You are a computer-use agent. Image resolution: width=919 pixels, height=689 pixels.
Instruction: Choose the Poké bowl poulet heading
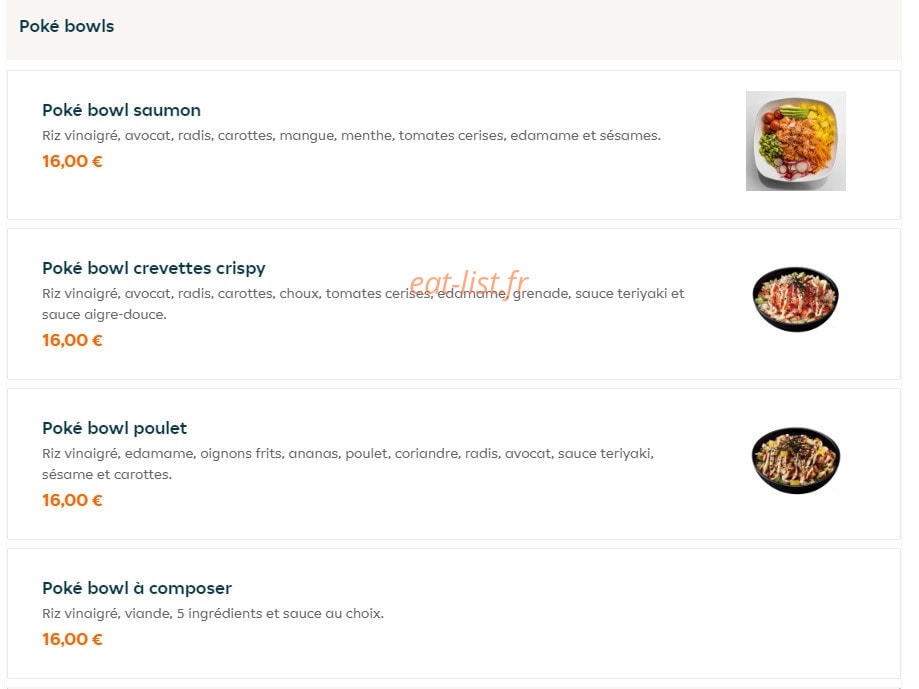[114, 428]
